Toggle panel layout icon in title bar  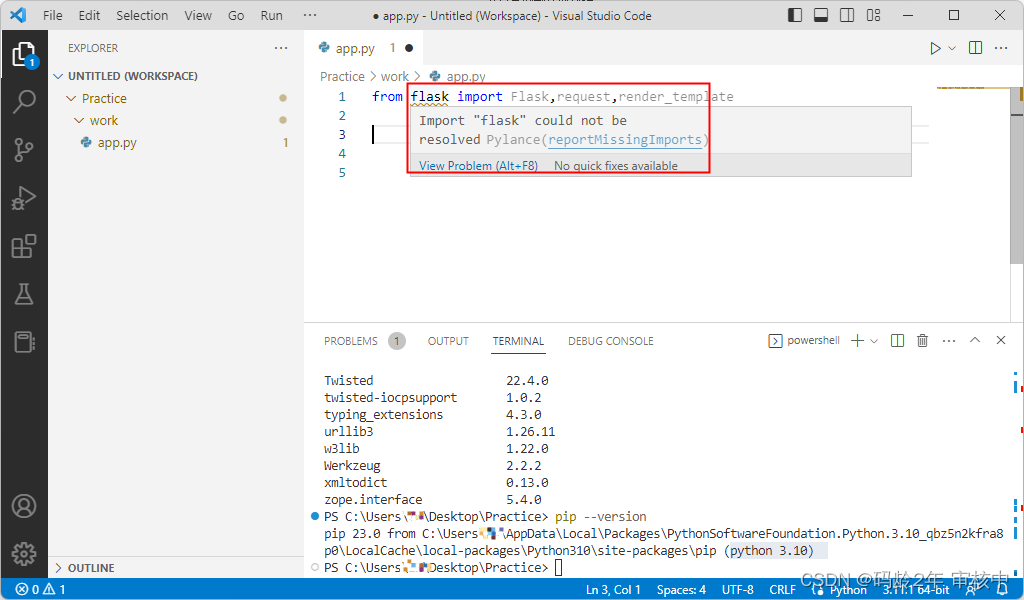pyautogui.click(x=821, y=15)
